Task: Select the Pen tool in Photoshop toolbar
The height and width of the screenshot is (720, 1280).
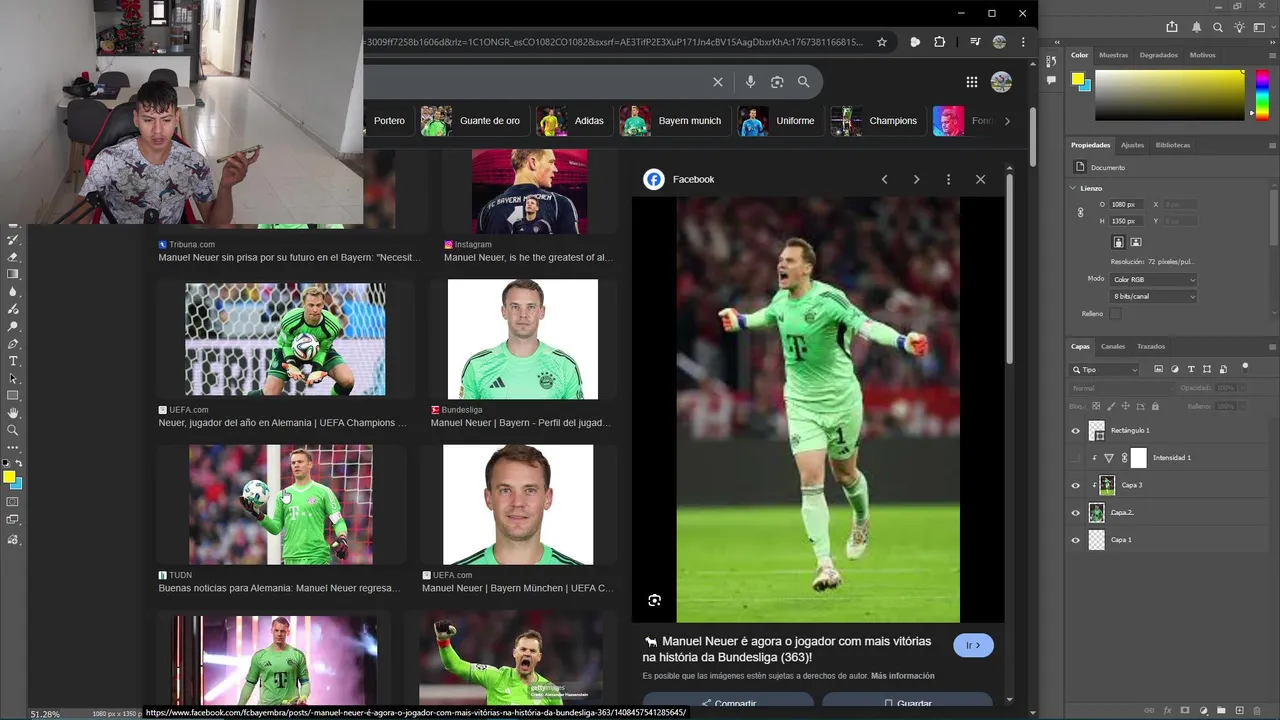Action: pos(13,343)
